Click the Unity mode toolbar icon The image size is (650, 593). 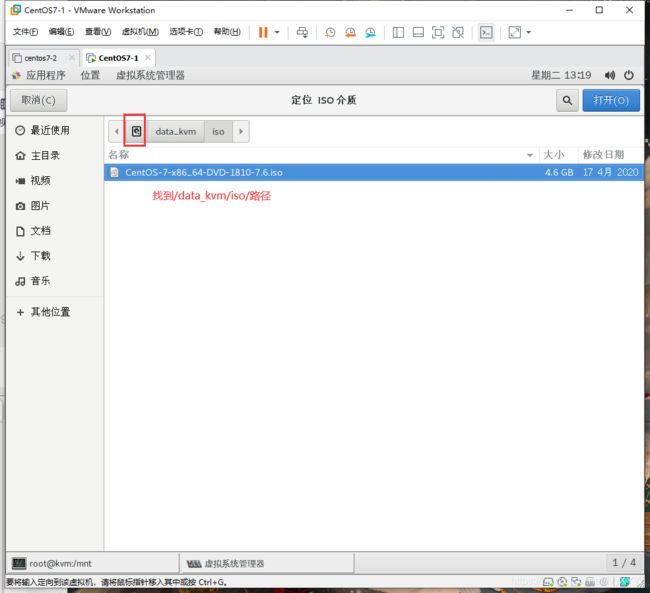point(458,32)
